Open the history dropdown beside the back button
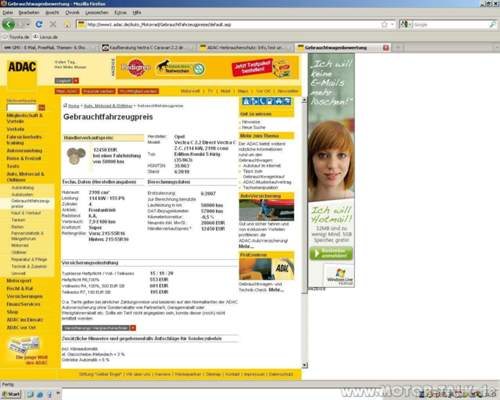Viewport: 500px width, 400px height. [28, 24]
